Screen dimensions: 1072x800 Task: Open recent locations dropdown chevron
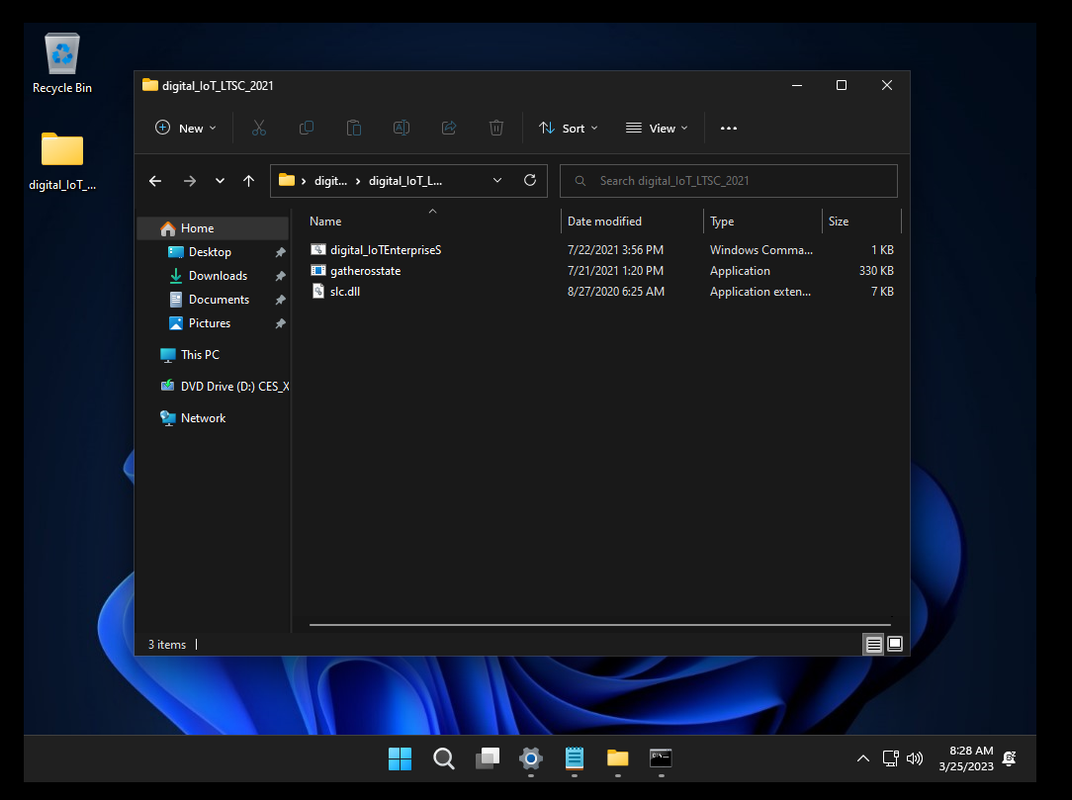tap(219, 181)
